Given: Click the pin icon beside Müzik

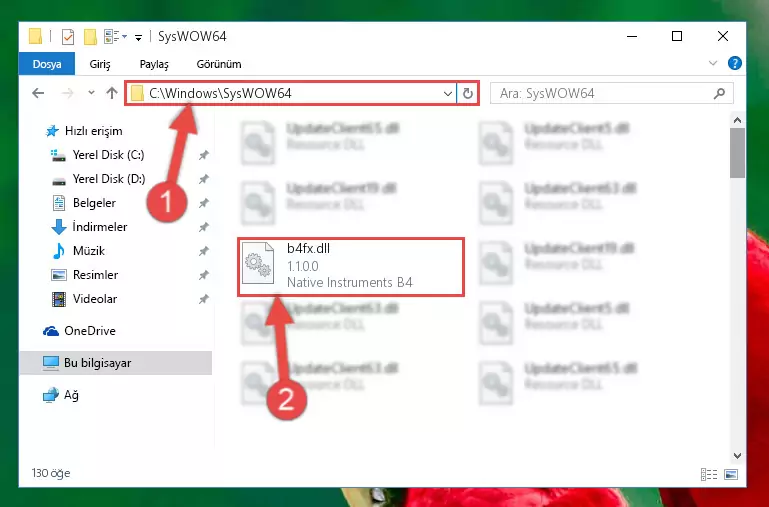Looking at the screenshot, I should [204, 251].
